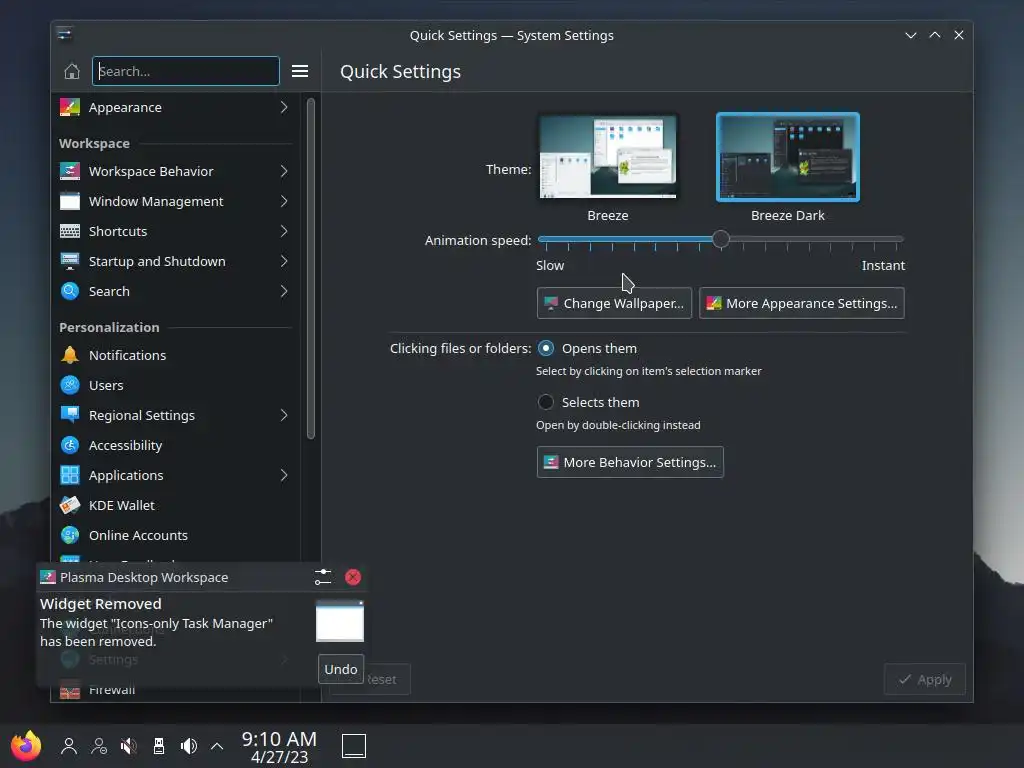The height and width of the screenshot is (768, 1024).
Task: Click the Online Accounts globe icon
Action: click(x=70, y=536)
